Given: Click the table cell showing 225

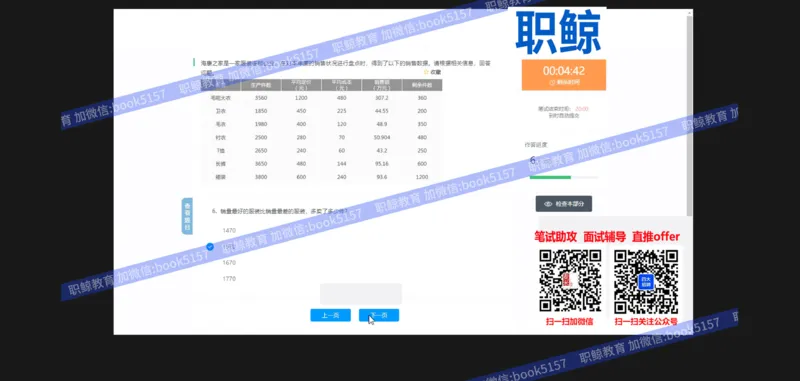Looking at the screenshot, I should click(x=341, y=111).
